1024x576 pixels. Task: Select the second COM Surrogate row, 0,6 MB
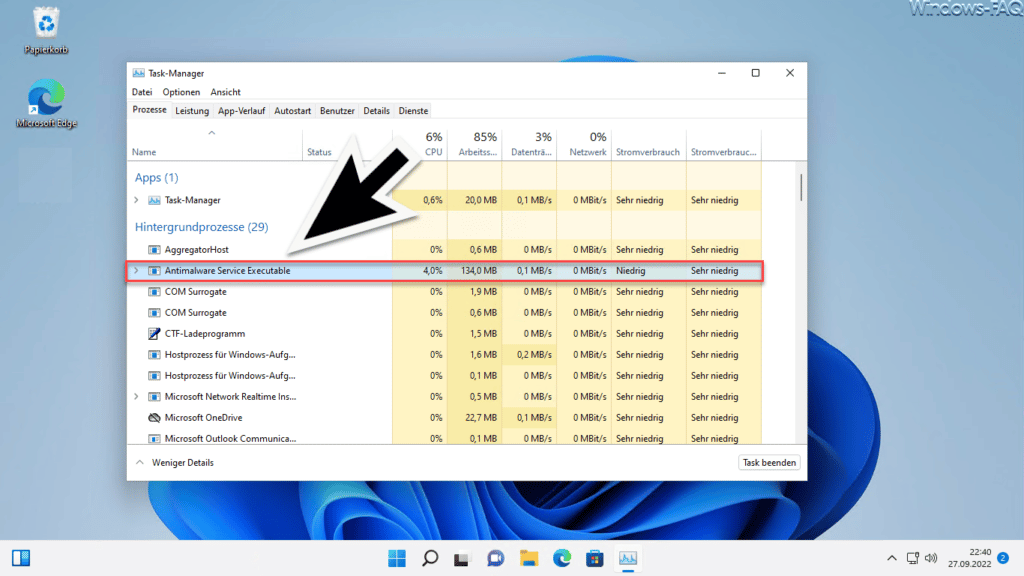[445, 313]
